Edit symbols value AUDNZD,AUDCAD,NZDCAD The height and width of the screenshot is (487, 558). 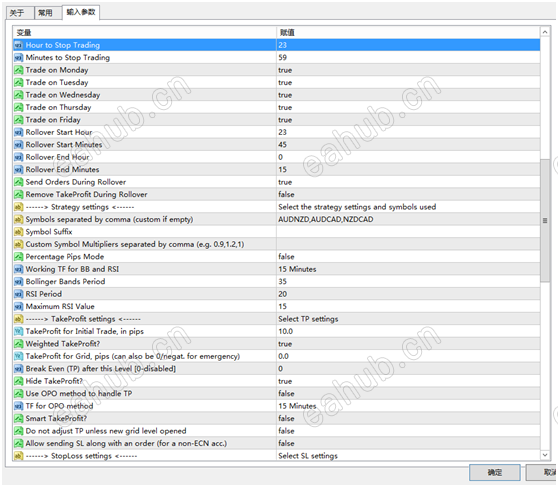408,220
